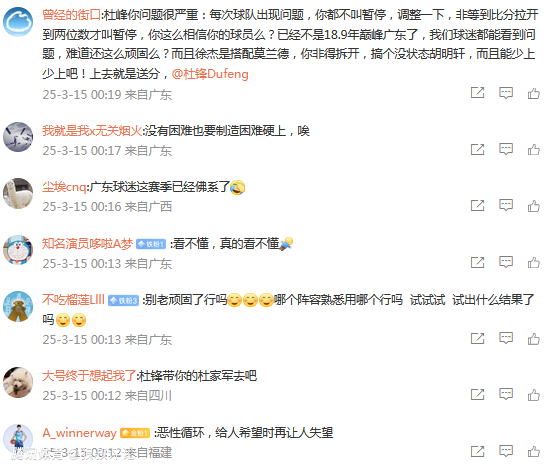552x470 pixels.
Task: Like the comment by 曾经的街口
Action: [534, 93]
